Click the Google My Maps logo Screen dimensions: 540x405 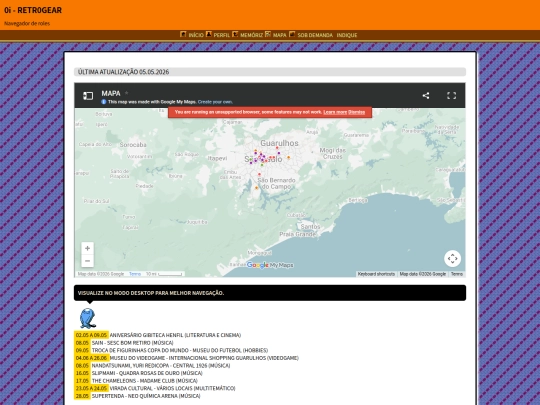pos(270,265)
